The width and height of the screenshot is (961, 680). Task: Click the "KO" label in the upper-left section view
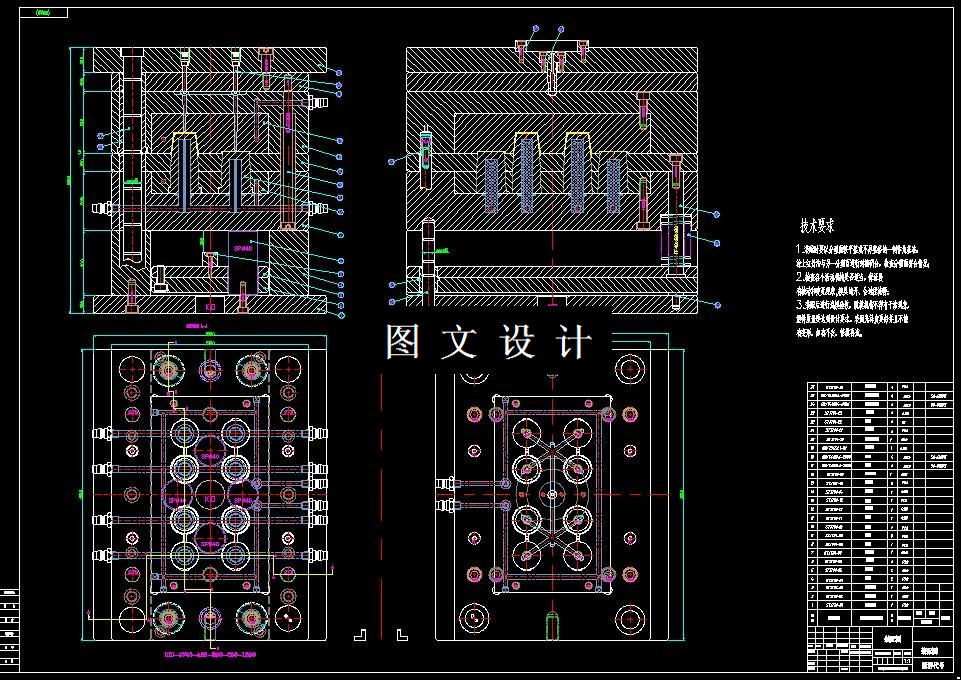tap(210, 305)
